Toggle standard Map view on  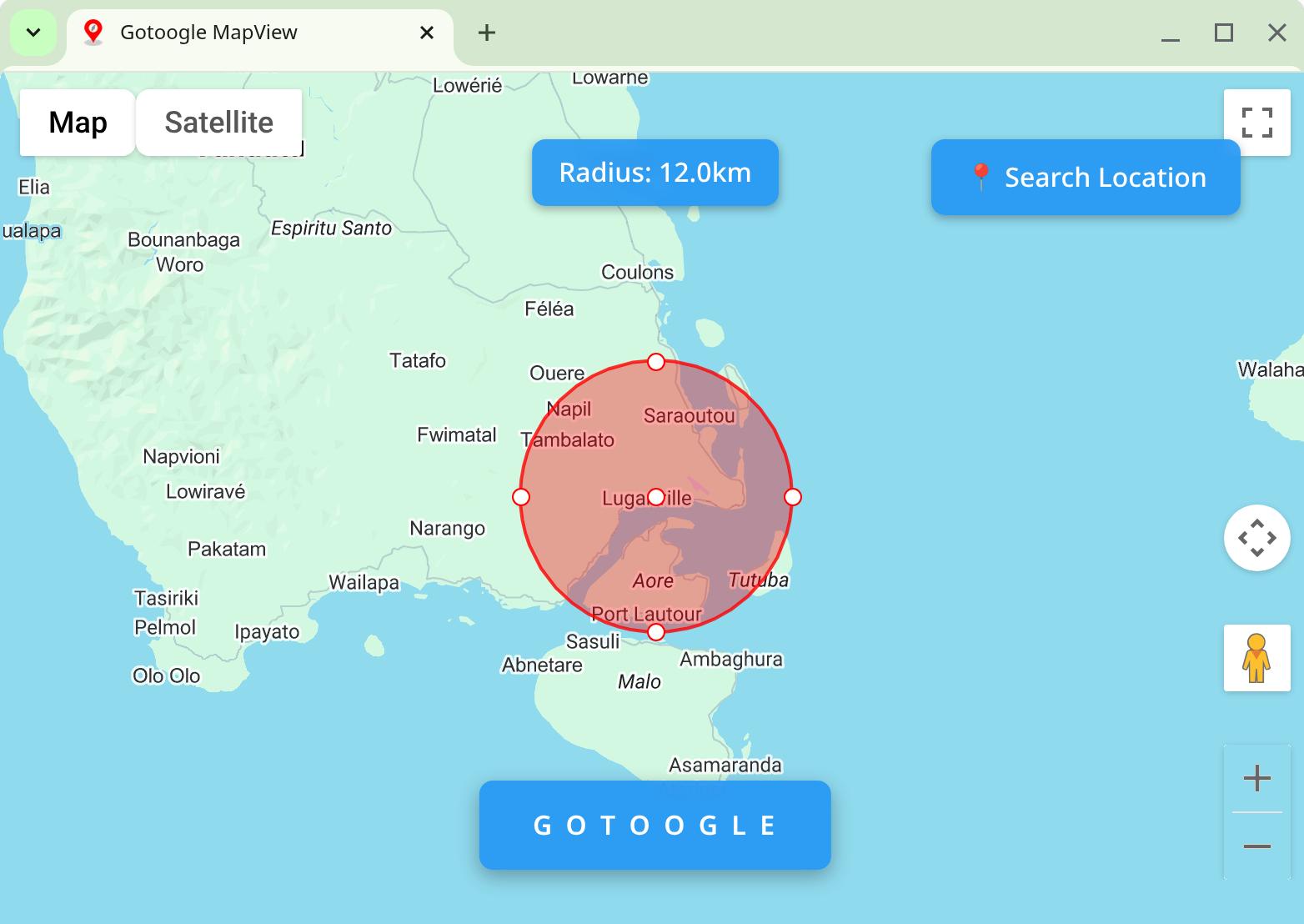click(x=77, y=122)
